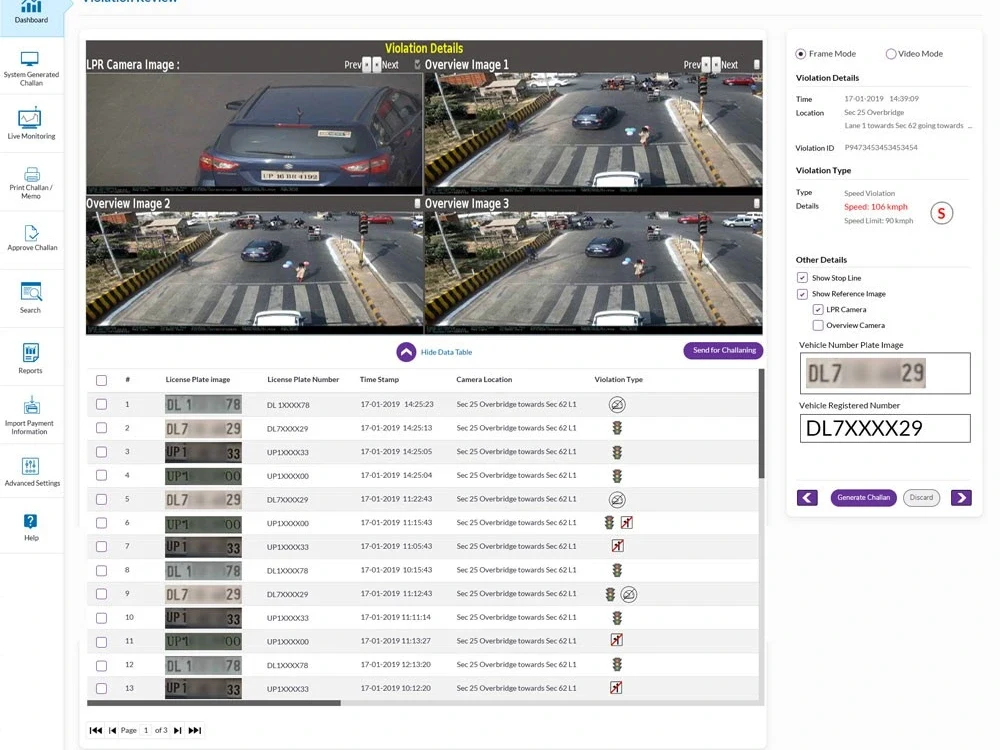Toggle Show Stop Line checkbox
This screenshot has width=1000, height=750.
pos(802,277)
